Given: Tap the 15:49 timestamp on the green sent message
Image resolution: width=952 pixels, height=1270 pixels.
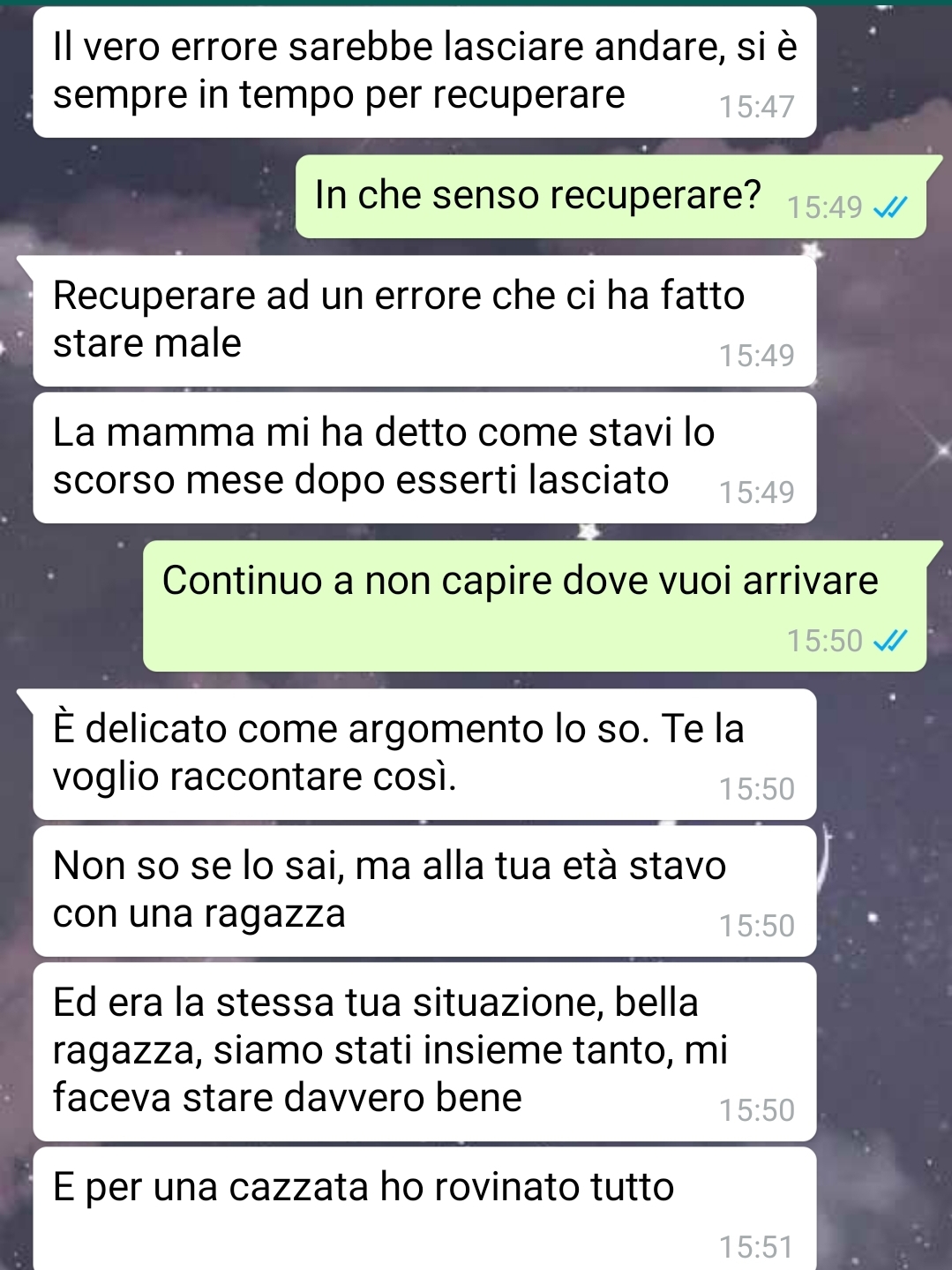Looking at the screenshot, I should (x=824, y=207).
